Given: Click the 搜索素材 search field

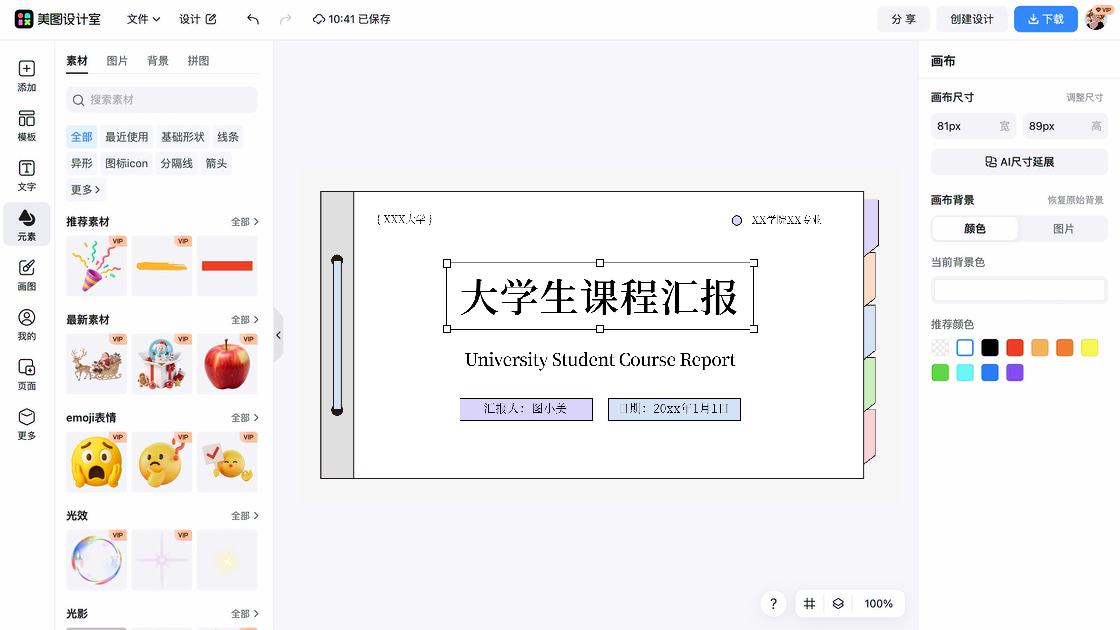Looking at the screenshot, I should point(161,100).
